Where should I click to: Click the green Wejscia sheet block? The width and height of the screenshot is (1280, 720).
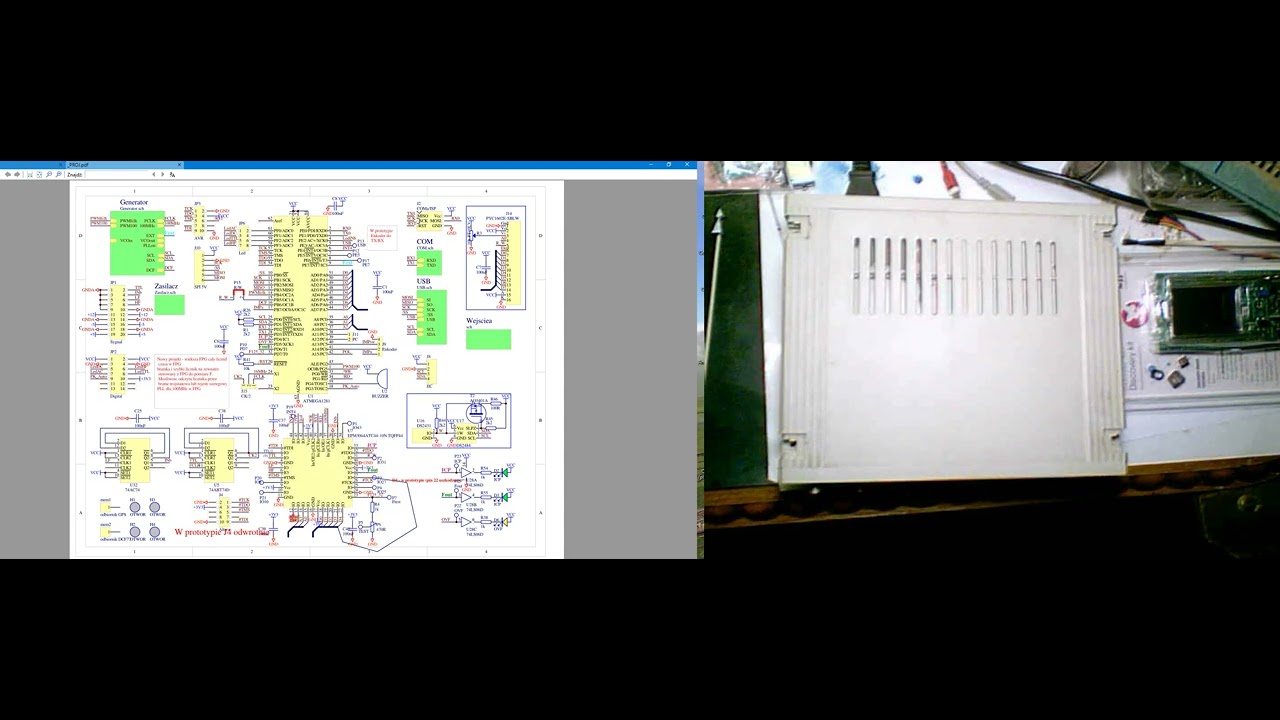tap(488, 339)
